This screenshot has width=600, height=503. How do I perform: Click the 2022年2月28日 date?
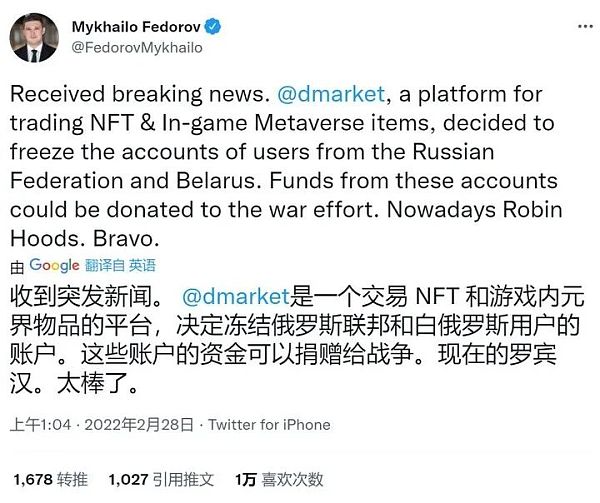139,425
